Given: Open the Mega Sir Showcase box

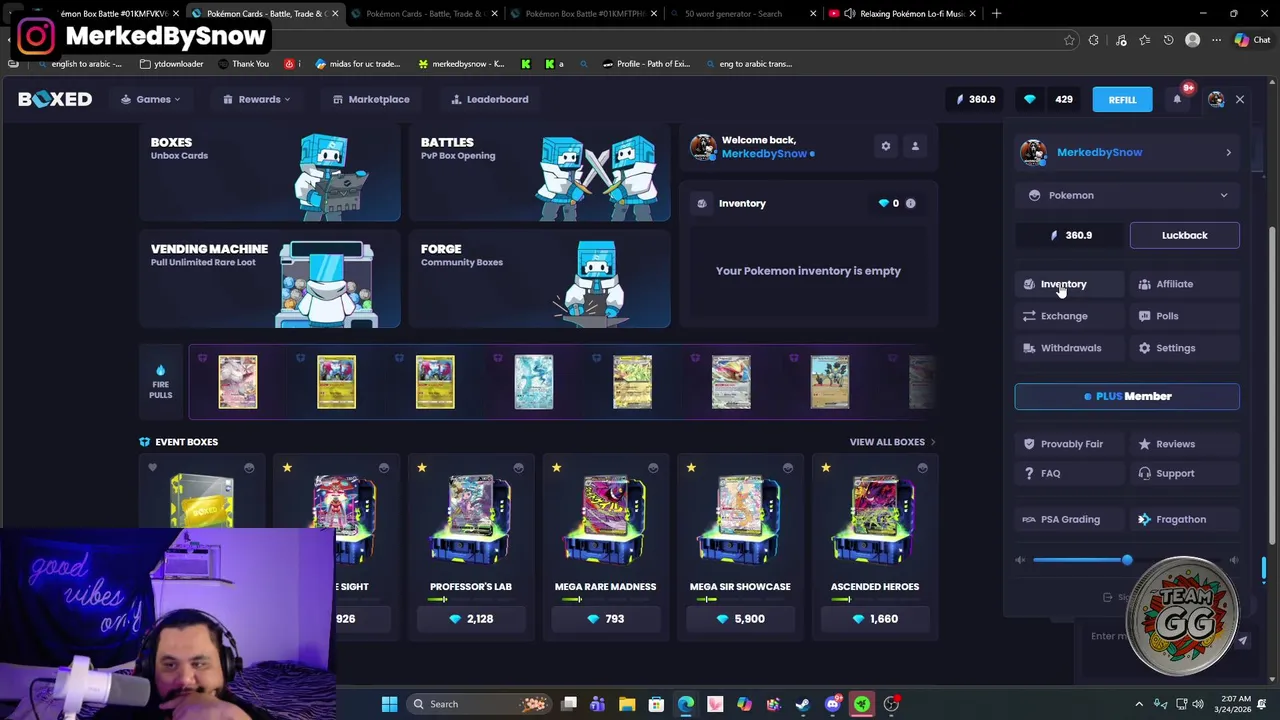Looking at the screenshot, I should (x=740, y=547).
